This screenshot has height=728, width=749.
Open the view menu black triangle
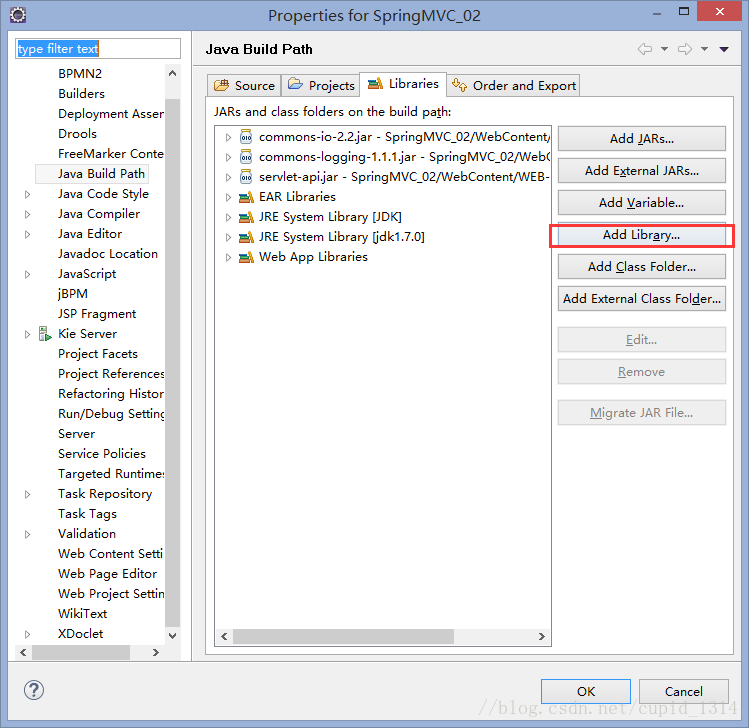point(724,49)
